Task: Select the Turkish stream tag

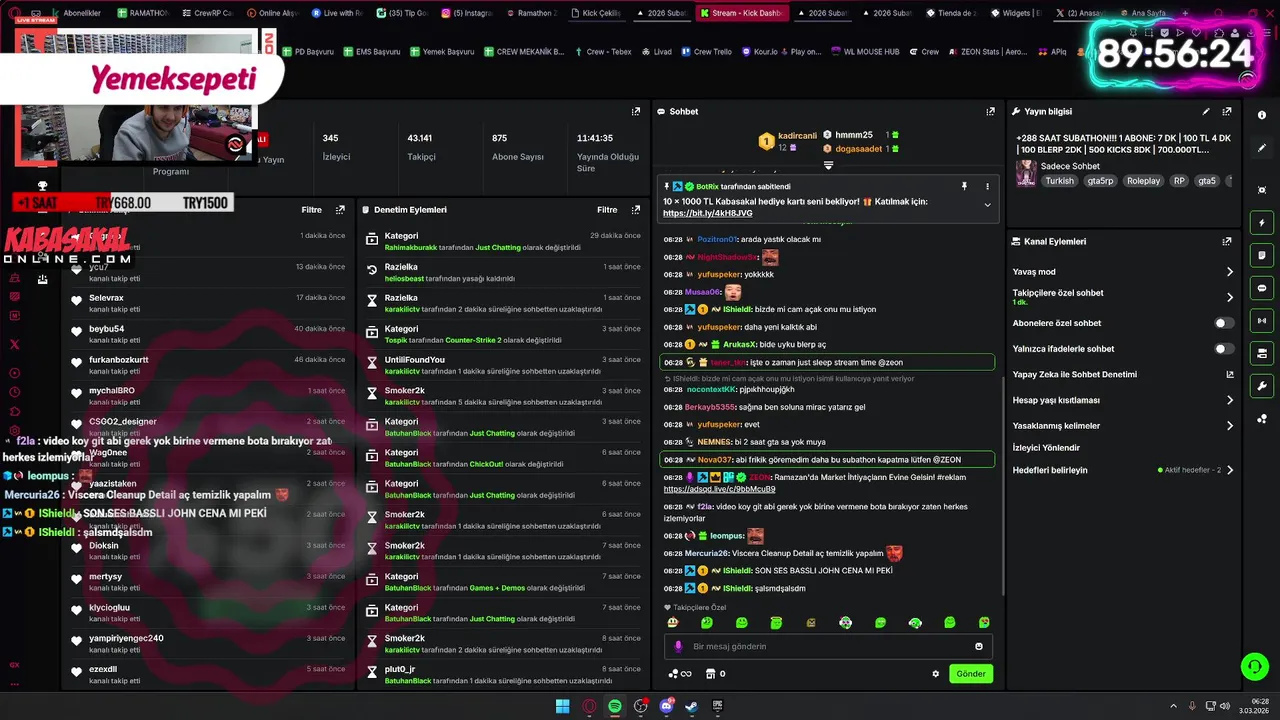Action: [x=1059, y=181]
